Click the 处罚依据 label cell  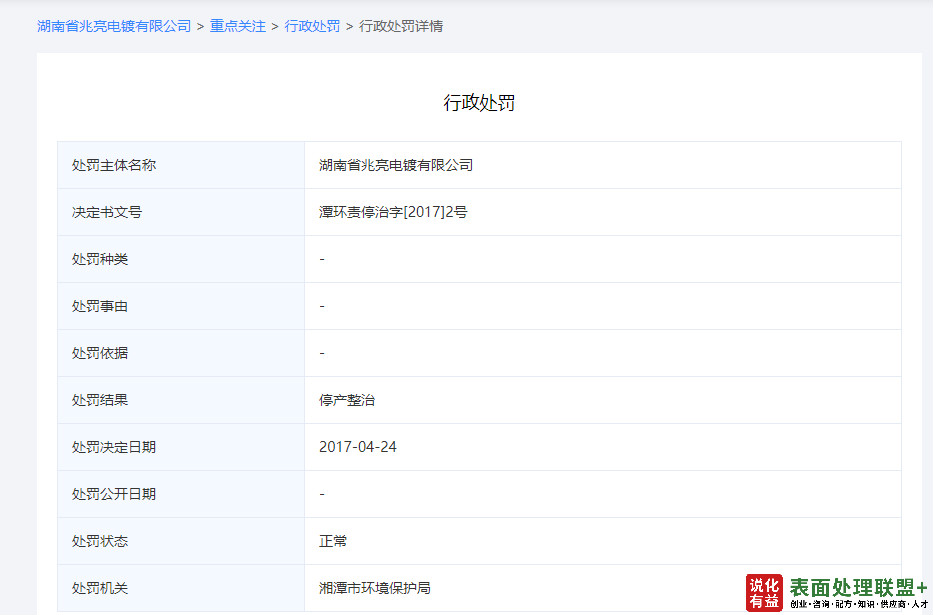[x=181, y=353]
